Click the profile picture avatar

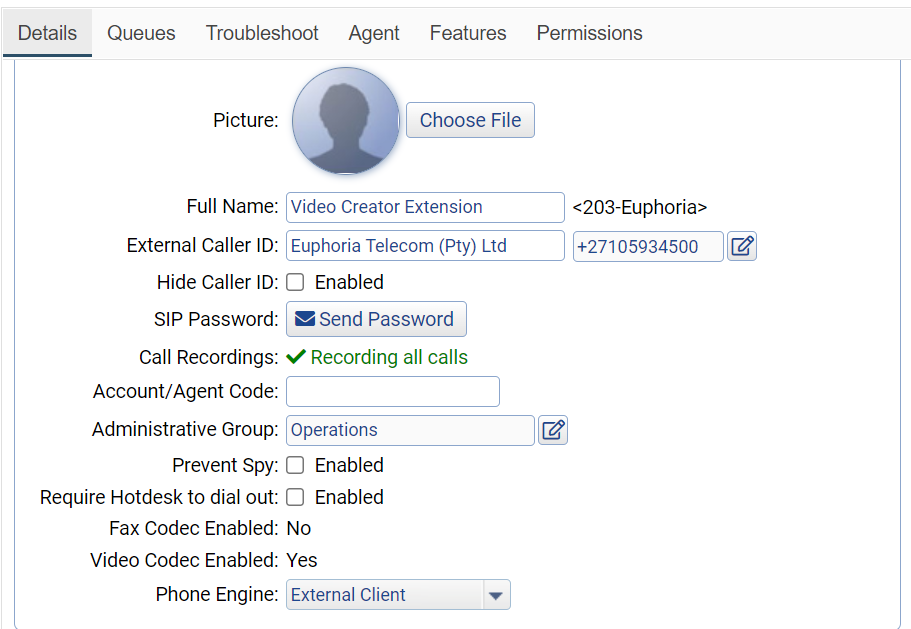(346, 121)
